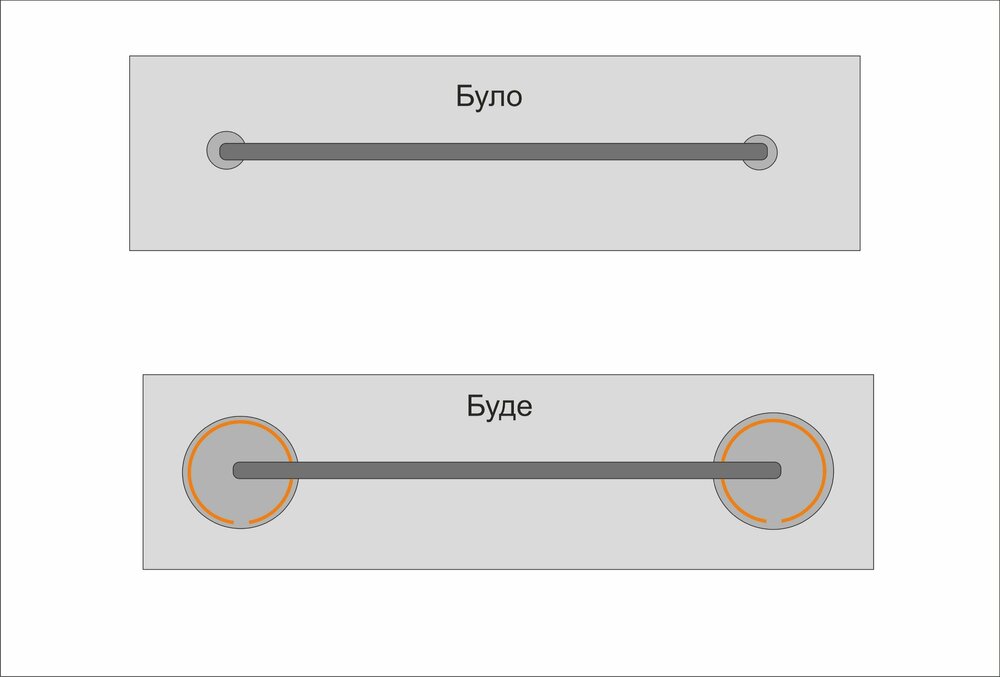Click the "Було" text label

click(489, 97)
